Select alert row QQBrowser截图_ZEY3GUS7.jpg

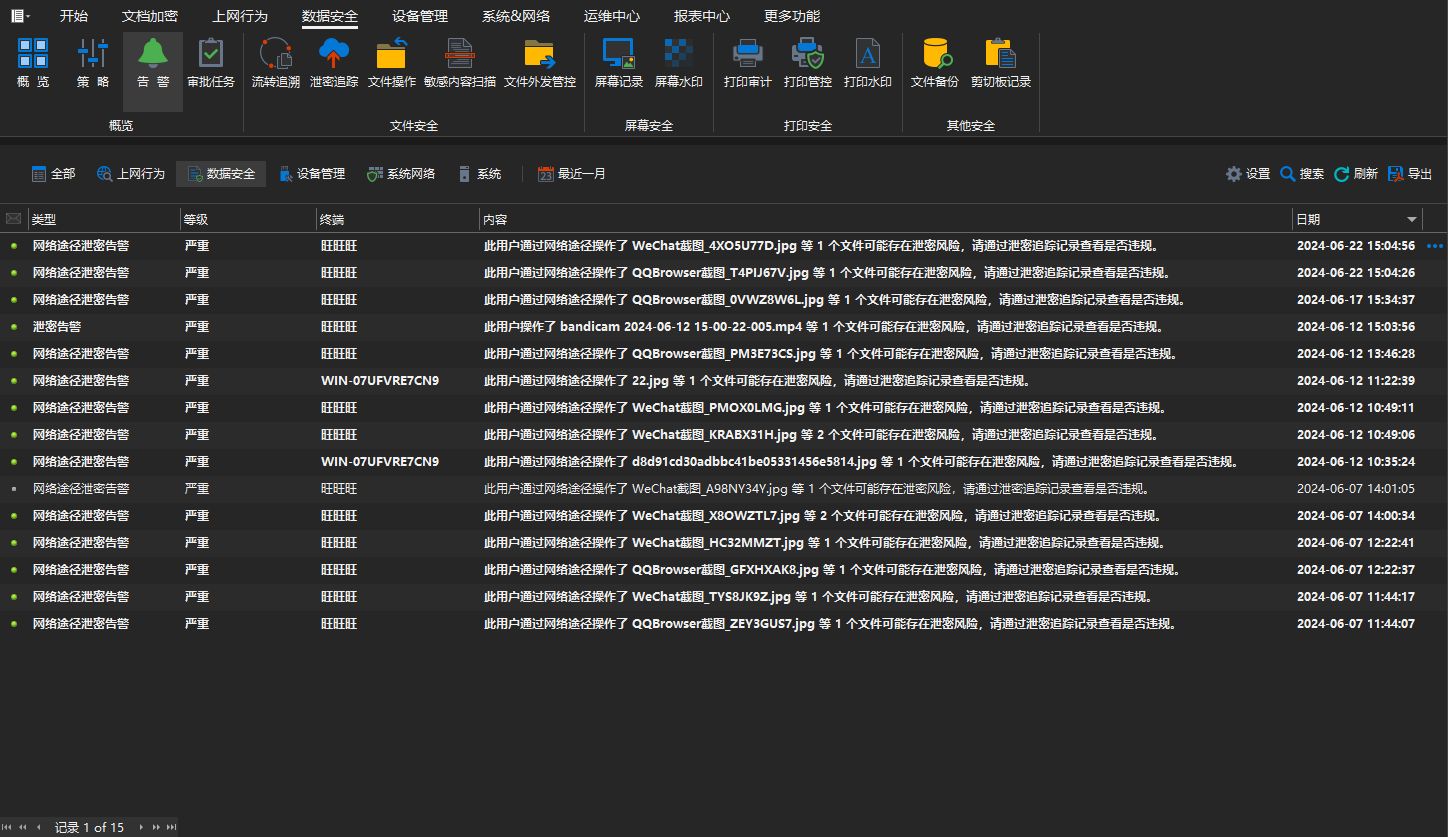click(724, 624)
